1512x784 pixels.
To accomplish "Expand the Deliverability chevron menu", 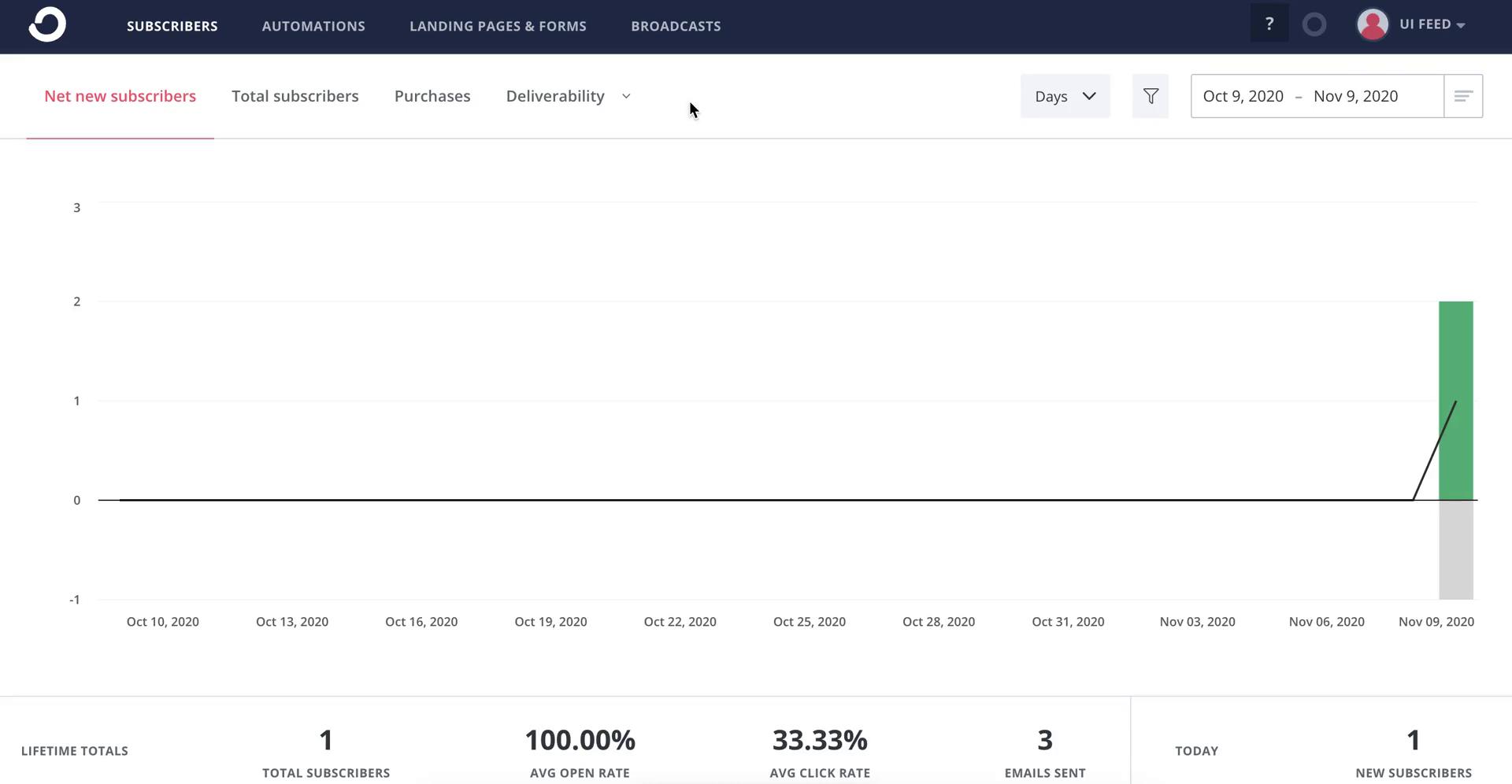I will click(x=626, y=96).
